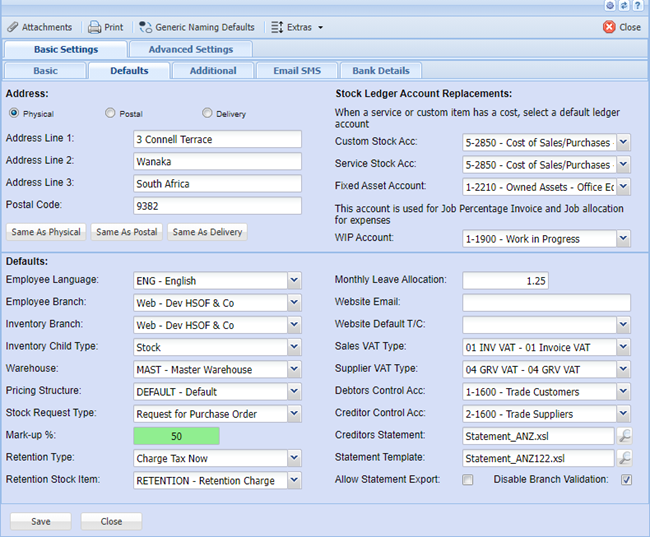
Task: Open Generic Naming Defaults
Action: 197,27
